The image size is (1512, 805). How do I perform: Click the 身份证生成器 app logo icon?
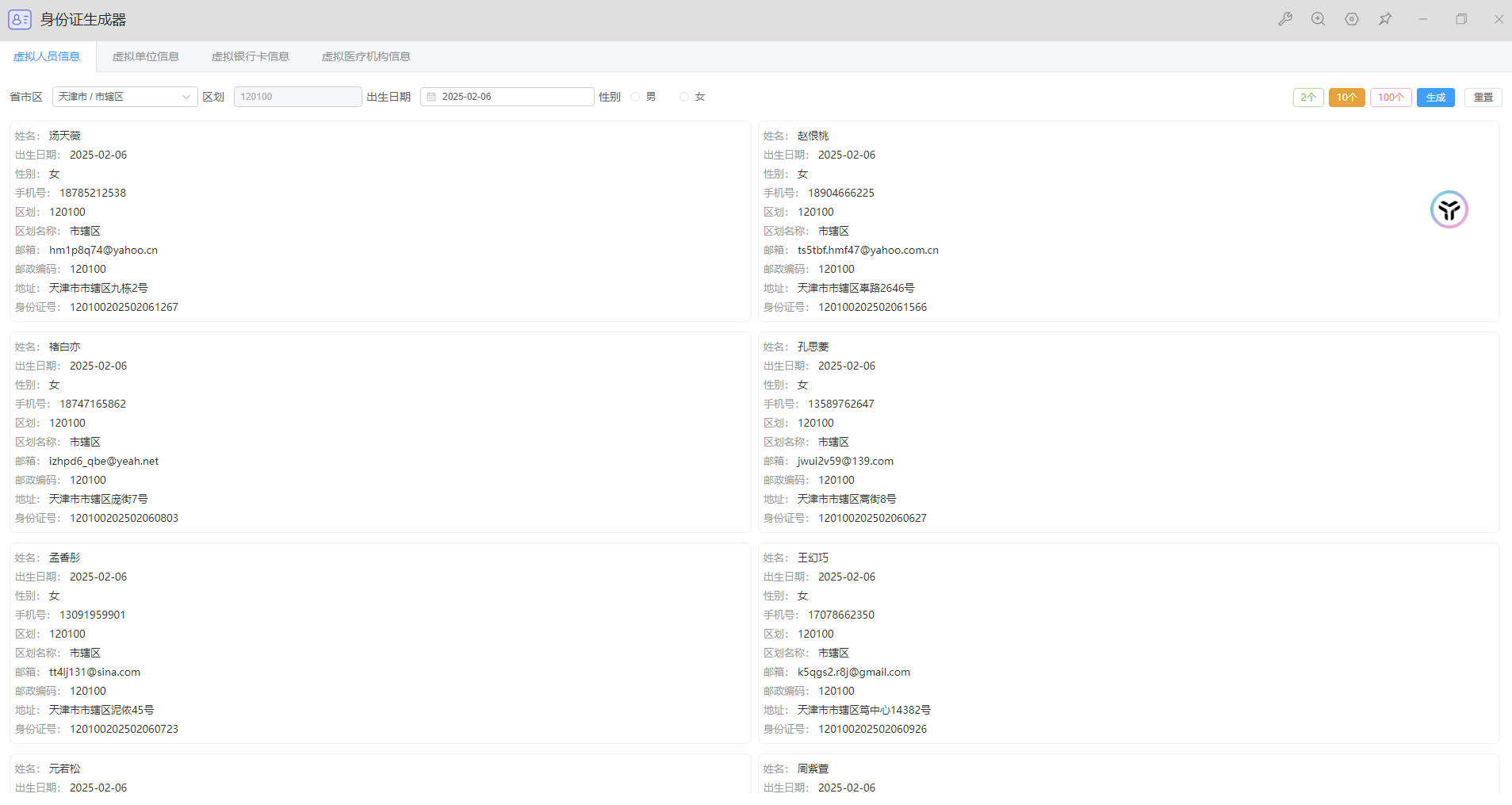click(x=20, y=20)
